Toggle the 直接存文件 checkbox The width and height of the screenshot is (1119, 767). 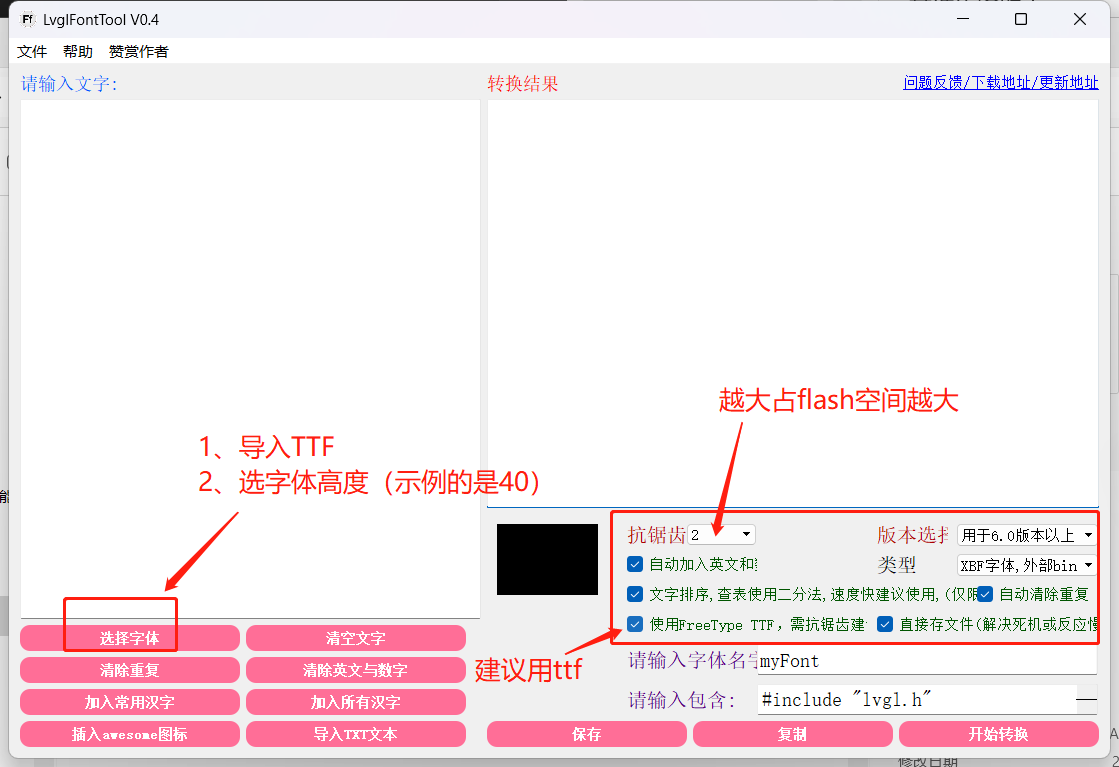click(x=885, y=624)
